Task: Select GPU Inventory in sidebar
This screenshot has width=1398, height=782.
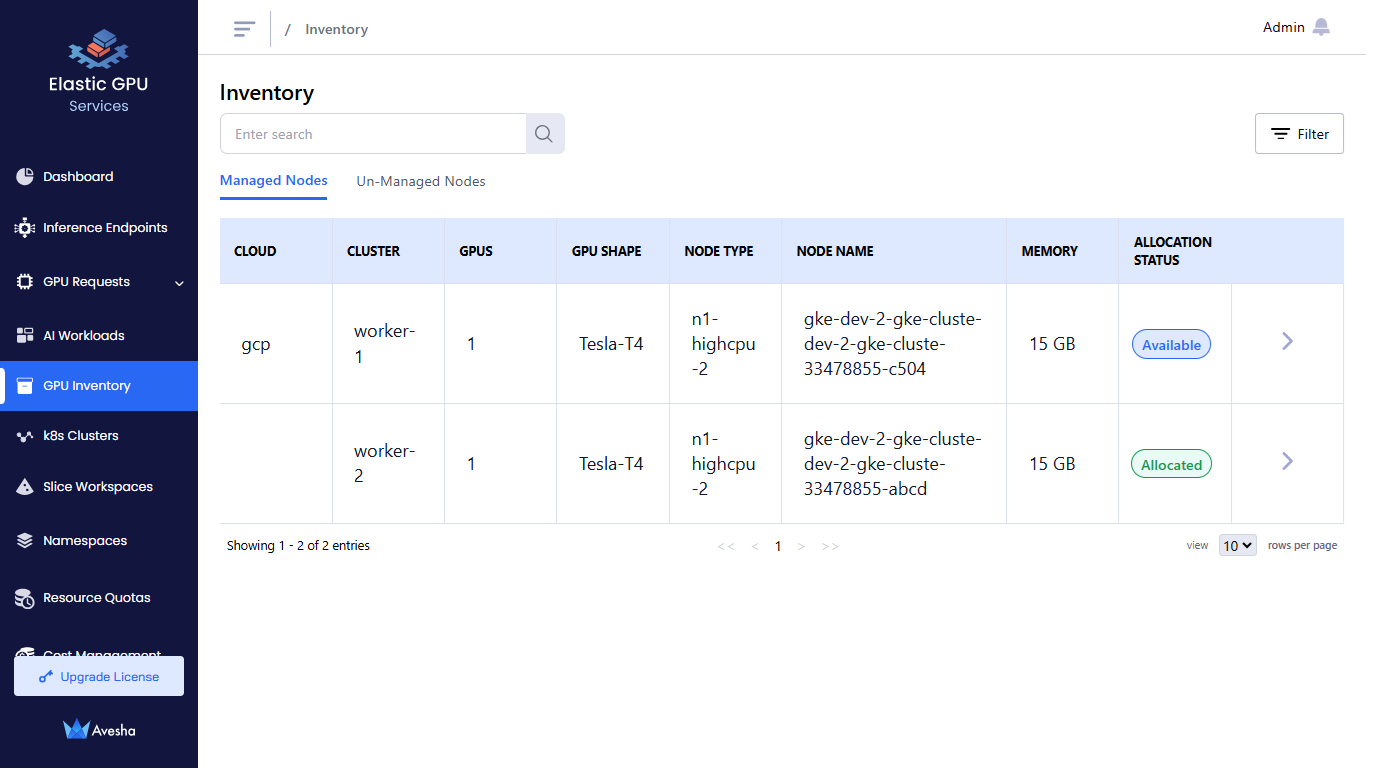Action: point(99,386)
